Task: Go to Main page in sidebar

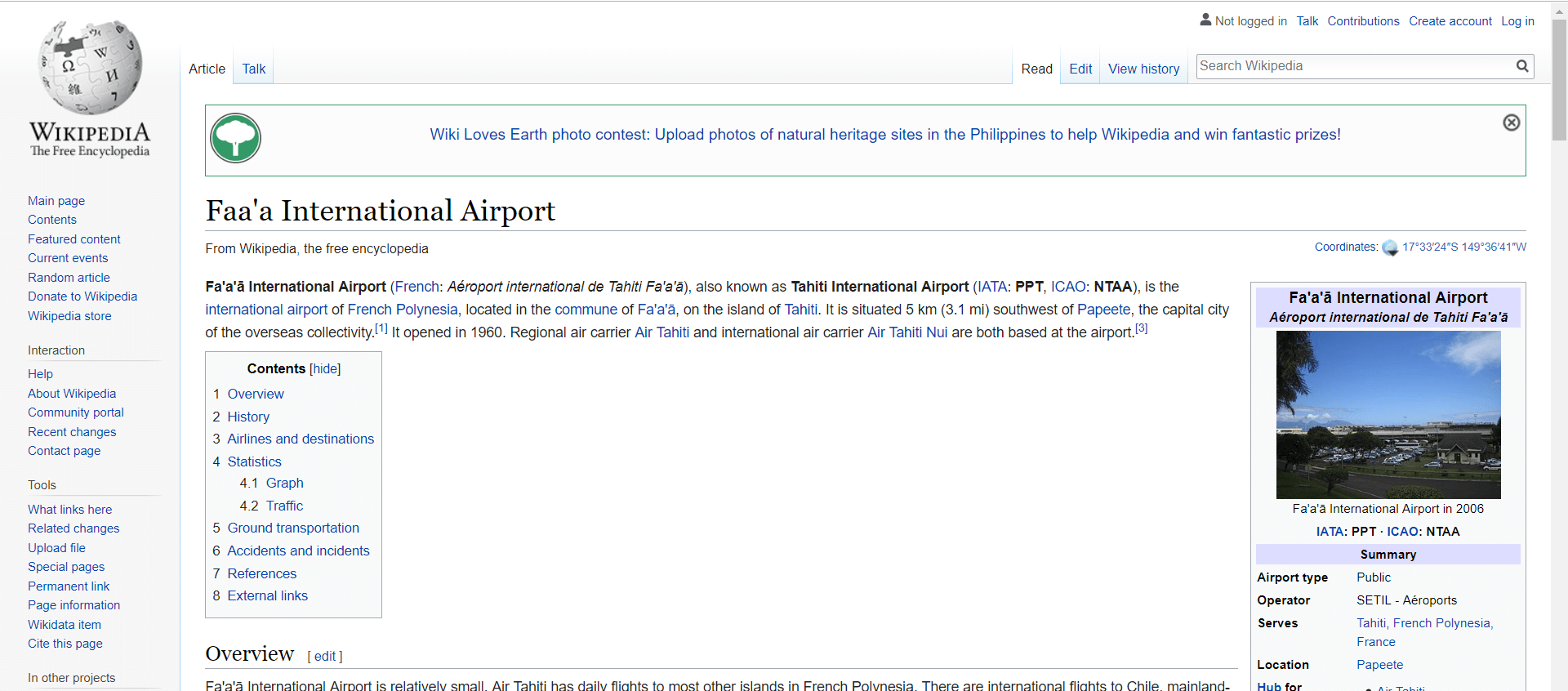Action: [x=56, y=201]
